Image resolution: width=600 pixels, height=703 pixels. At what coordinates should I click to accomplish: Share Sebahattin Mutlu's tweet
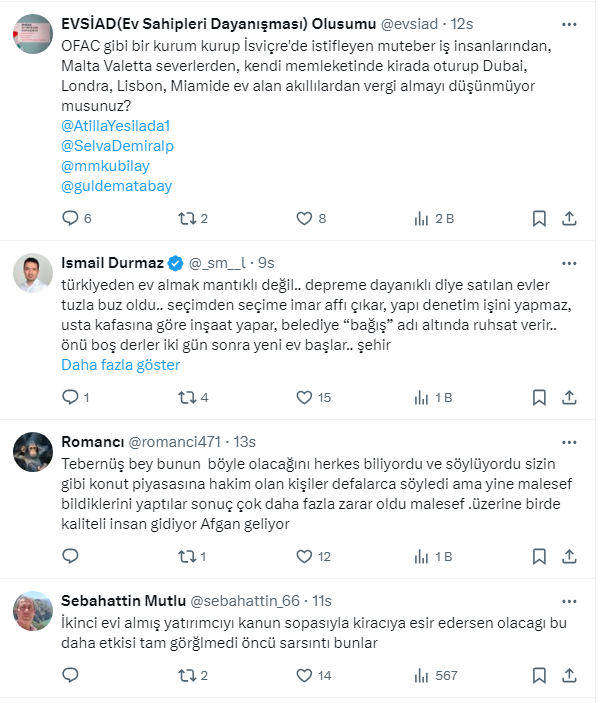coord(569,676)
